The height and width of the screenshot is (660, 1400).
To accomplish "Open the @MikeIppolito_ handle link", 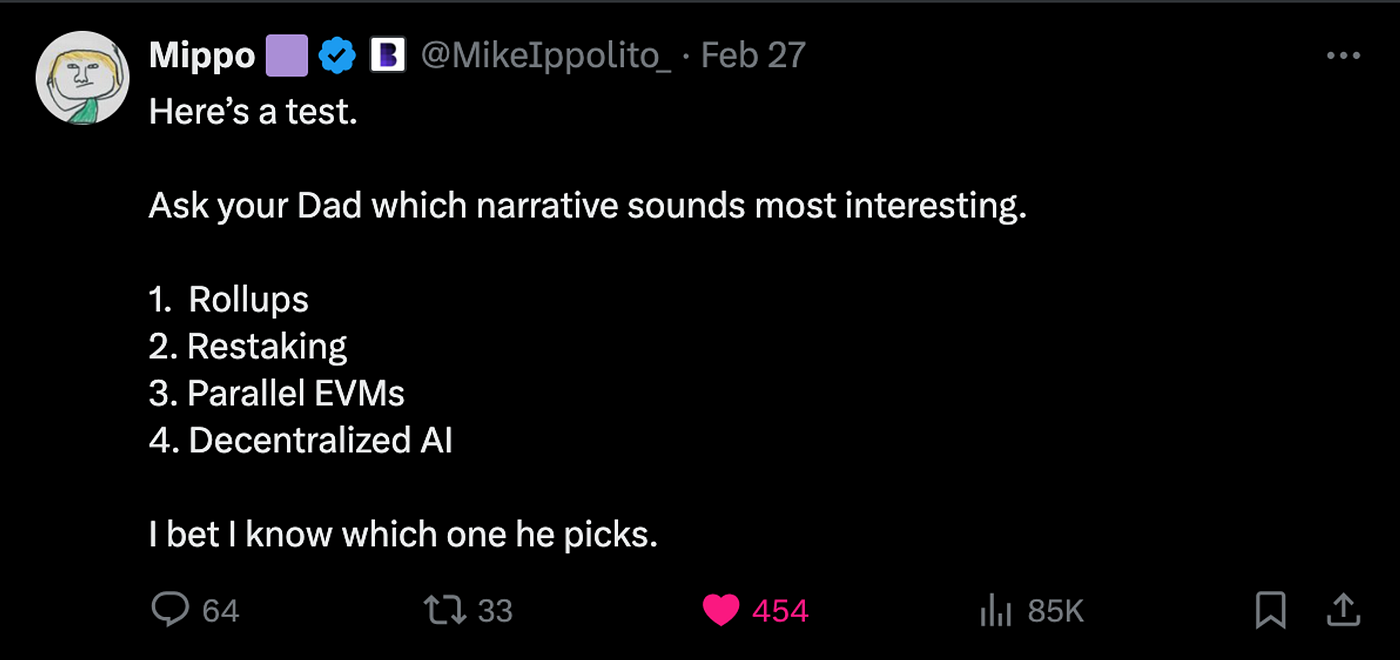I will pos(546,56).
